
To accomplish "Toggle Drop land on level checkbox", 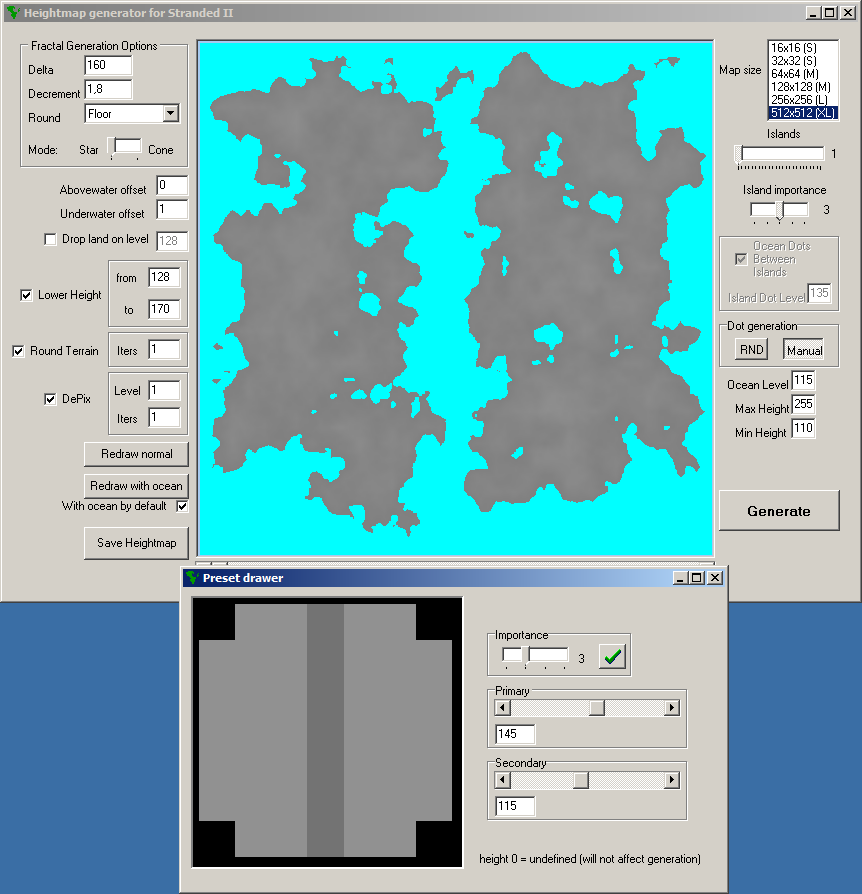I will [50, 239].
